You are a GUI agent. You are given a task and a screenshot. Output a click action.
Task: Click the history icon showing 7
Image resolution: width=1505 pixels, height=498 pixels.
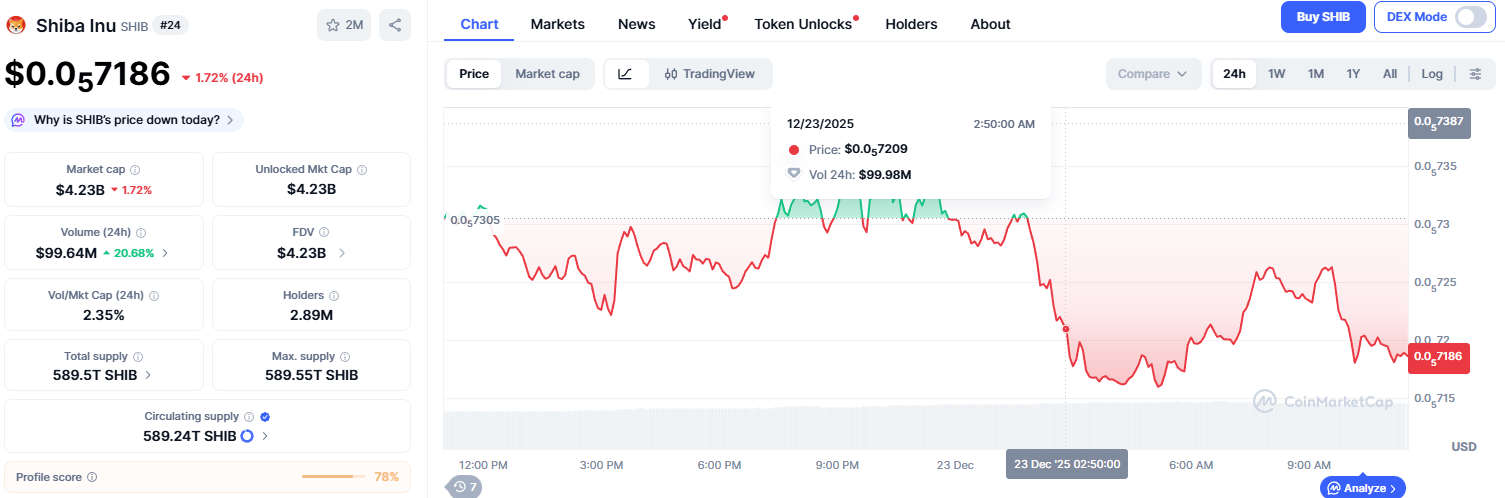[465, 487]
